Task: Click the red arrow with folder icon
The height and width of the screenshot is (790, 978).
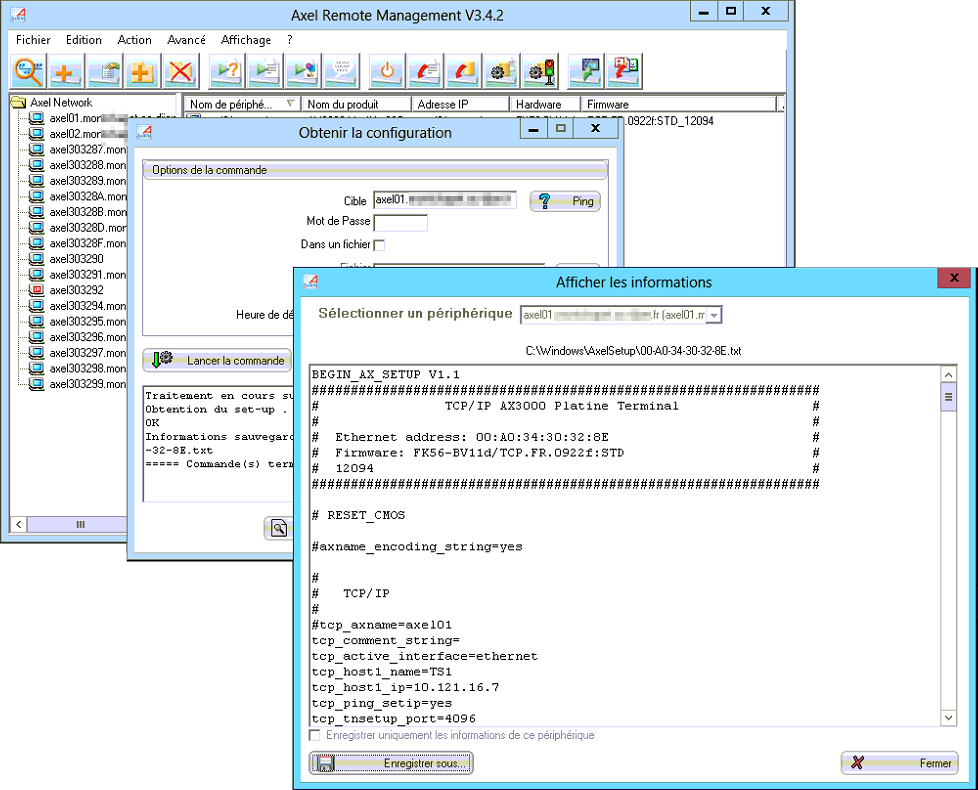Action: tap(463, 71)
